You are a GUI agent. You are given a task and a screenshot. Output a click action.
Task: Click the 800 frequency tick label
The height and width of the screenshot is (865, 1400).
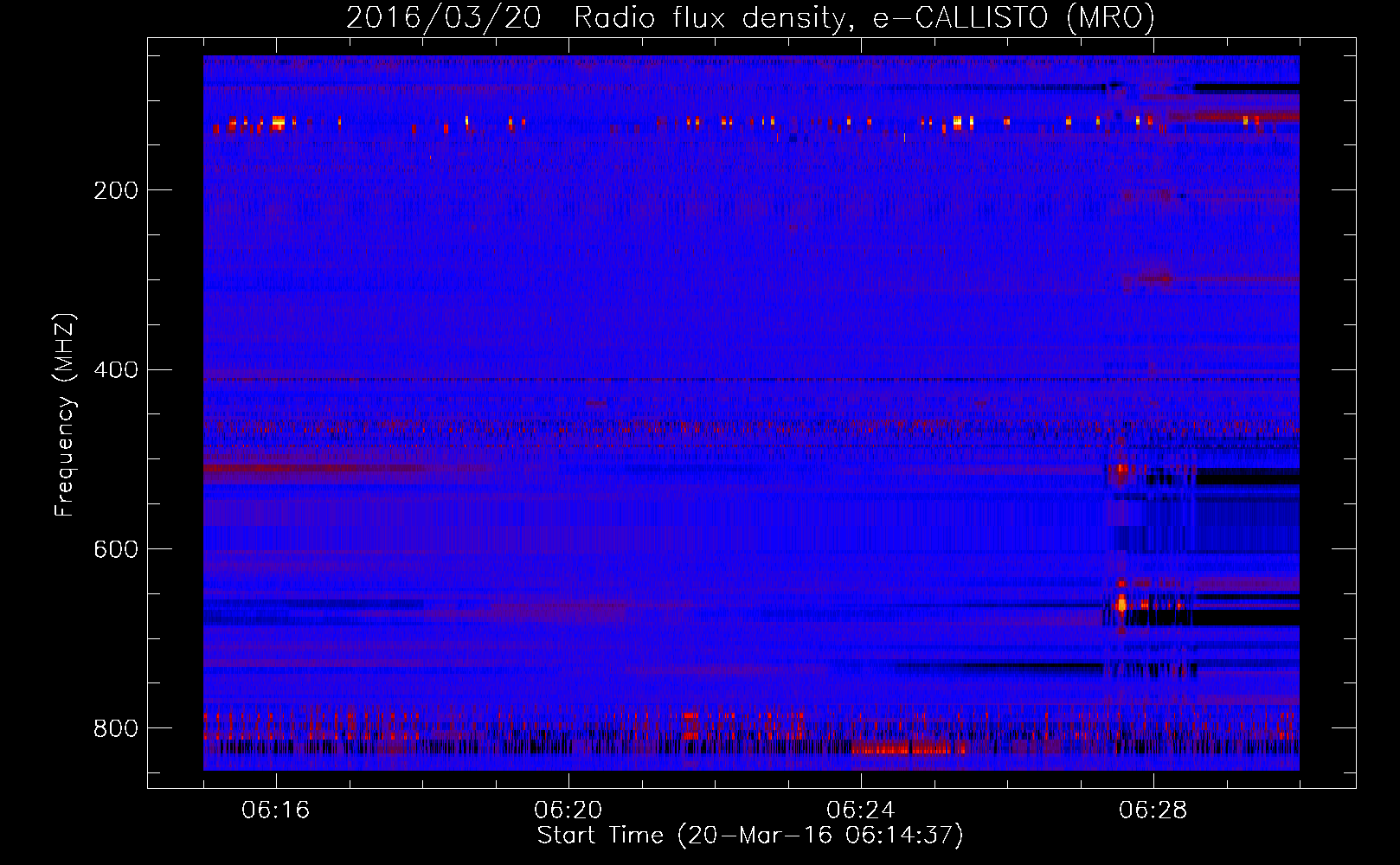[x=116, y=728]
